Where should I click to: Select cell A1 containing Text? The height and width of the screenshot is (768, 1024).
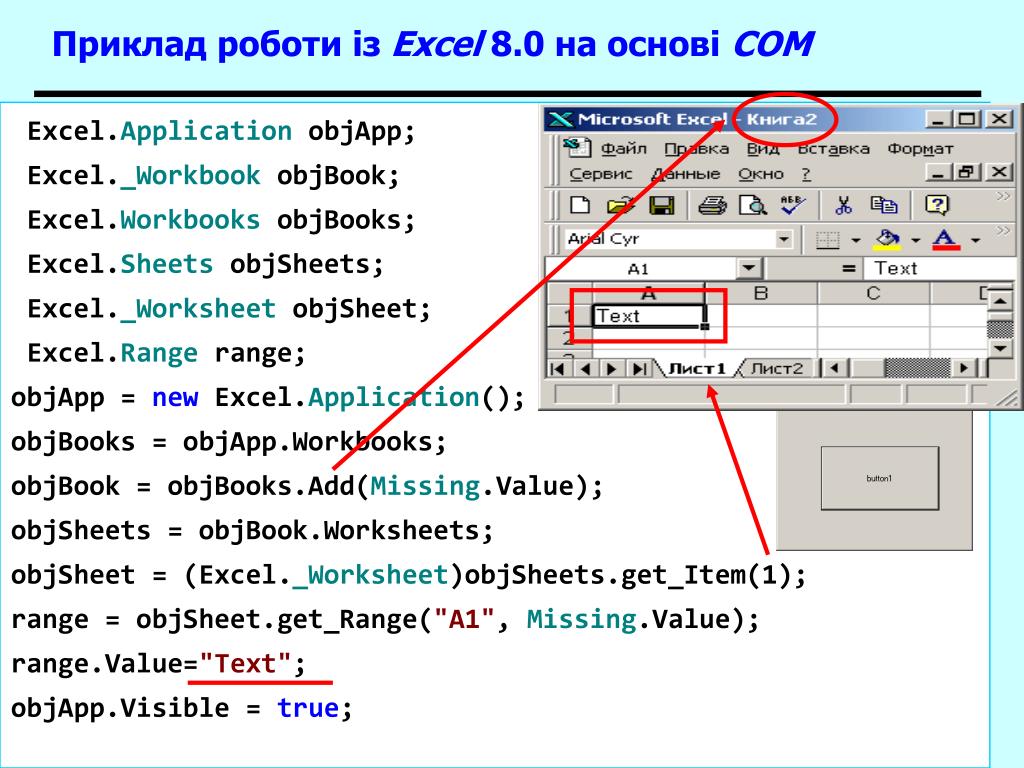click(649, 316)
